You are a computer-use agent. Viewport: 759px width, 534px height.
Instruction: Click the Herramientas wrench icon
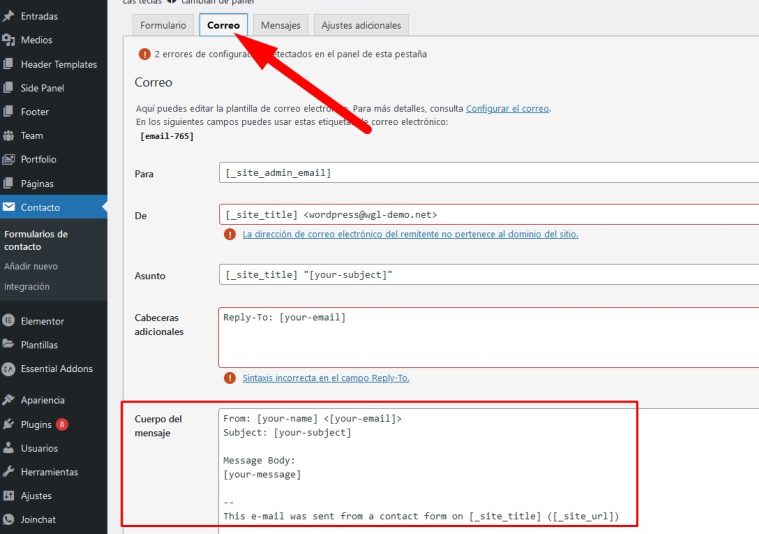(x=9, y=472)
